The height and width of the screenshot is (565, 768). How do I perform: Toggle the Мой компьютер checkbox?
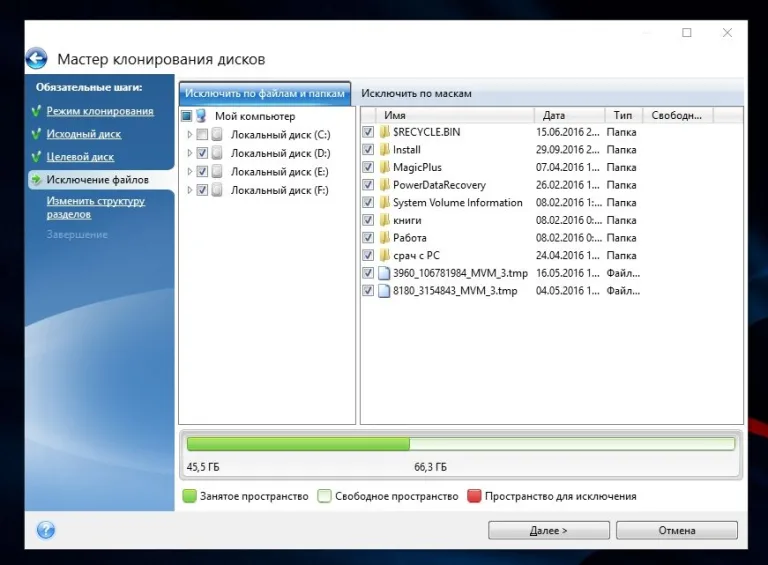[x=187, y=116]
